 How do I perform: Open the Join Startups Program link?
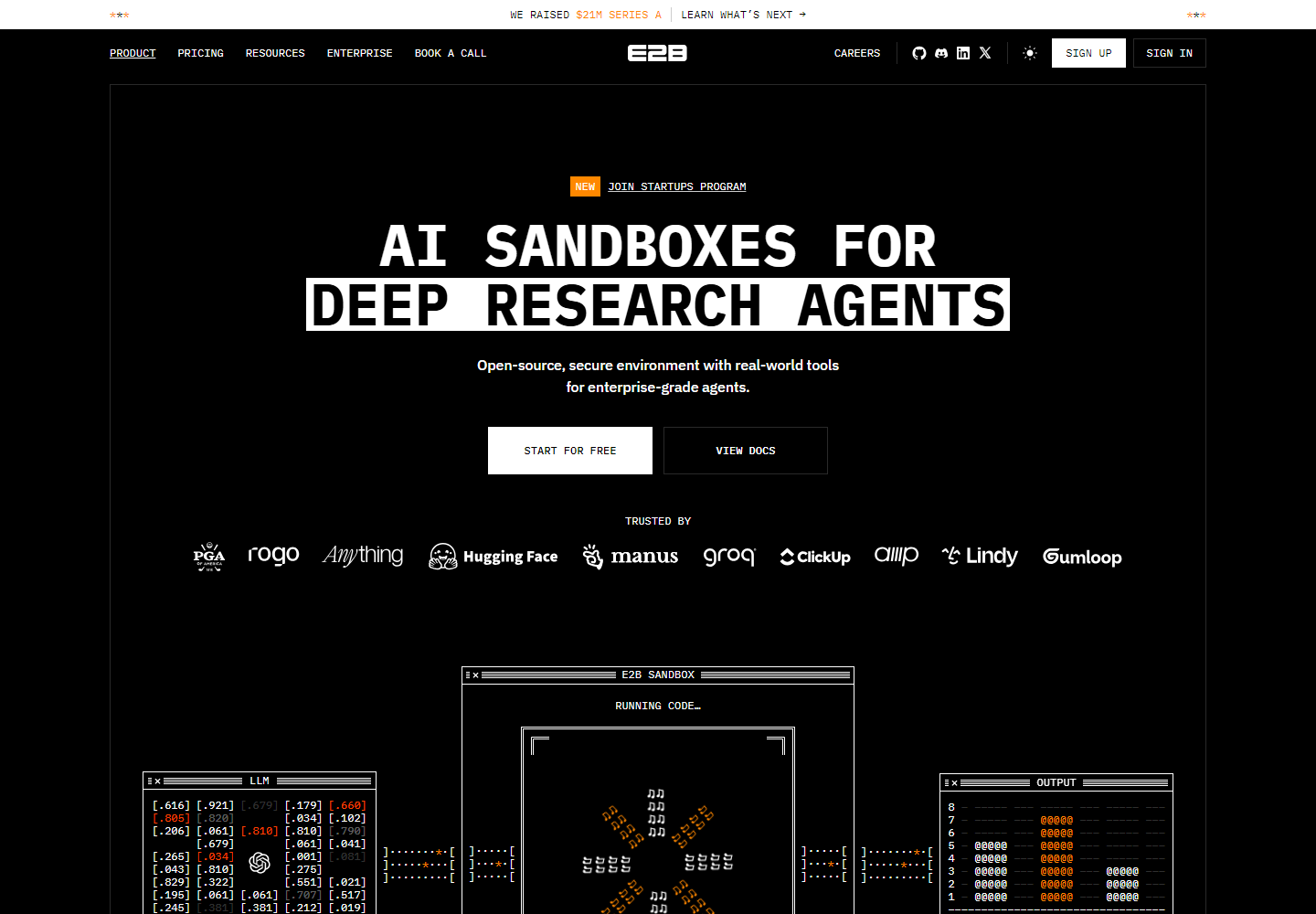point(677,186)
